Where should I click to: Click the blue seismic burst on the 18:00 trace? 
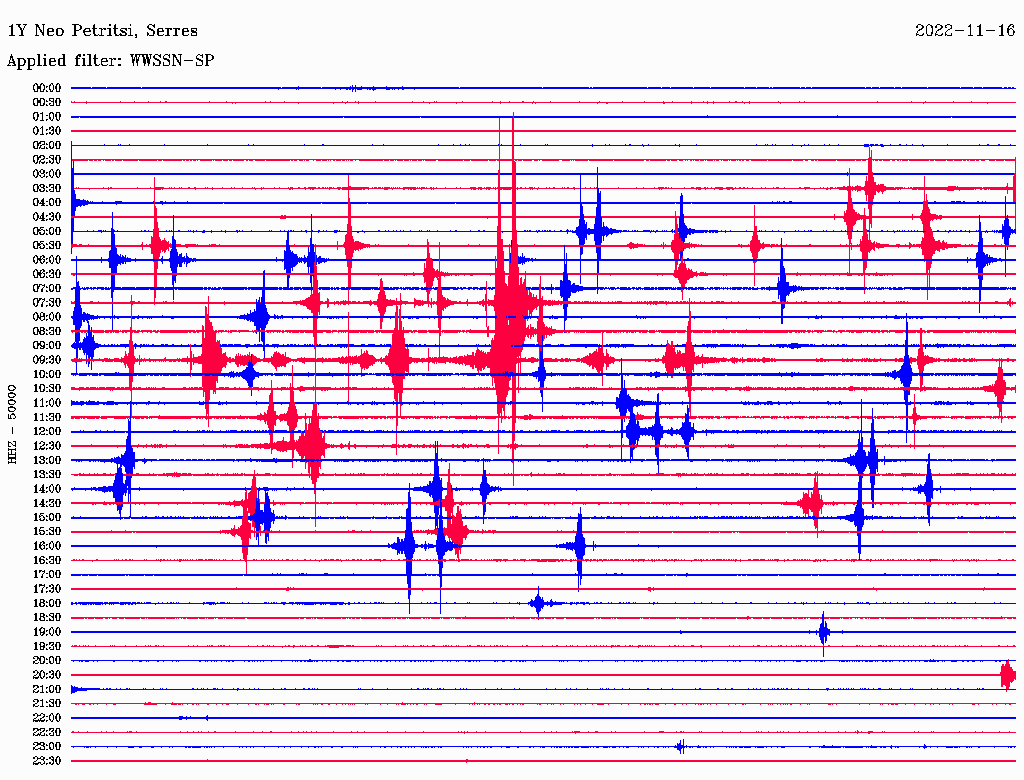click(x=538, y=603)
